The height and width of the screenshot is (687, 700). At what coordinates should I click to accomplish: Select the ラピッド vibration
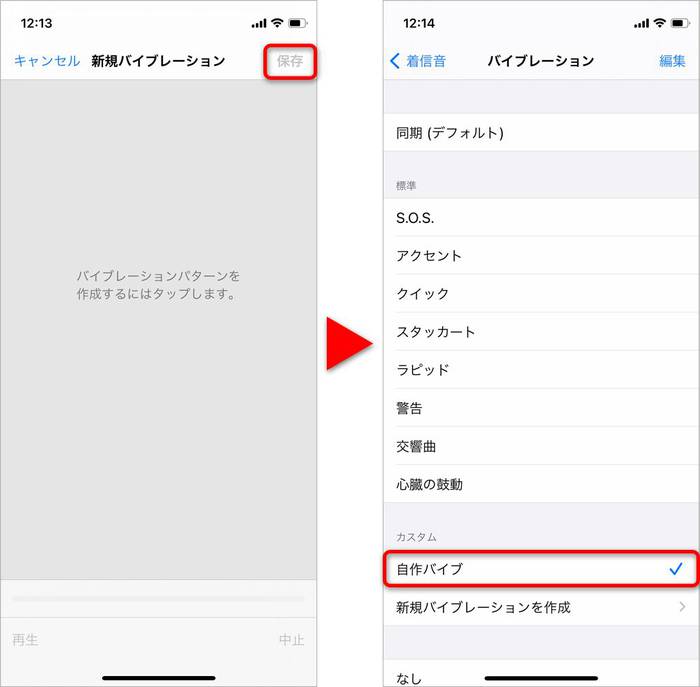(542, 370)
